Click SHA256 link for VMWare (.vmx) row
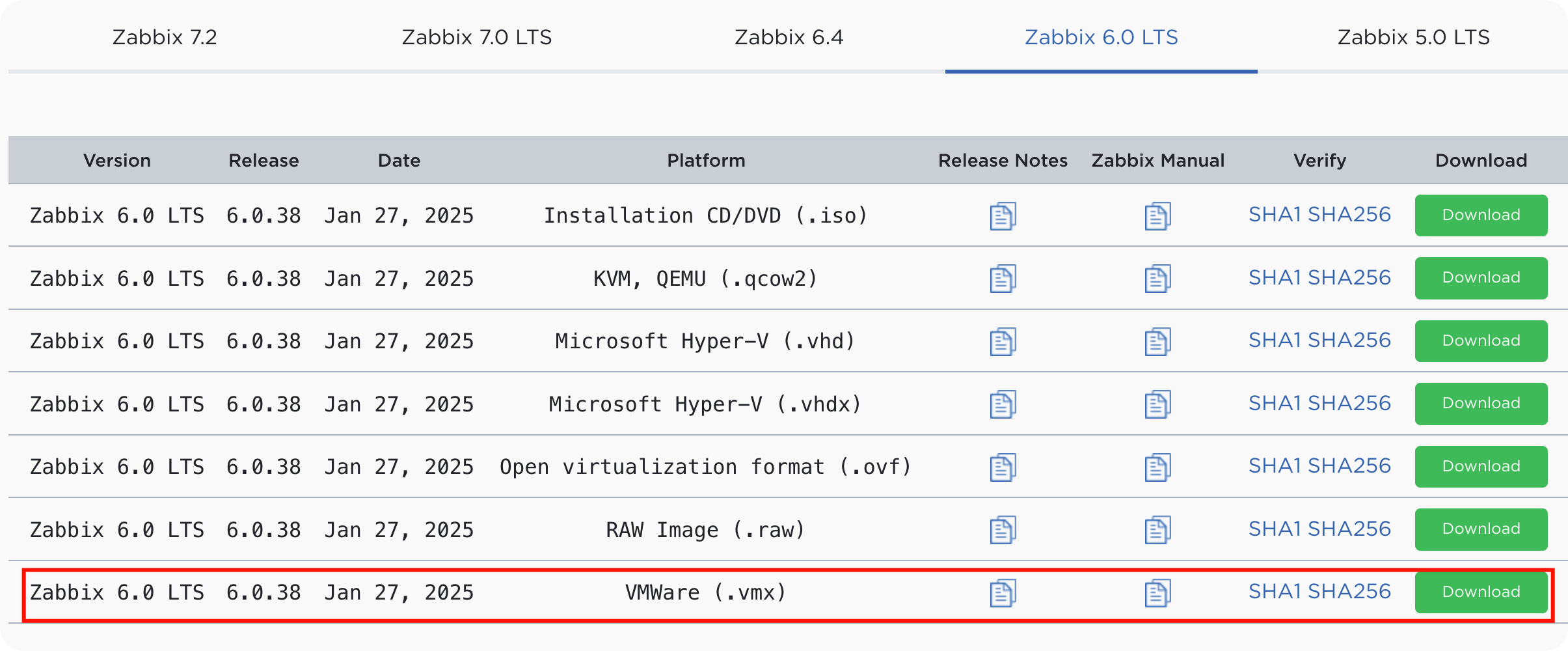This screenshot has width=1568, height=651. pyautogui.click(x=1349, y=591)
